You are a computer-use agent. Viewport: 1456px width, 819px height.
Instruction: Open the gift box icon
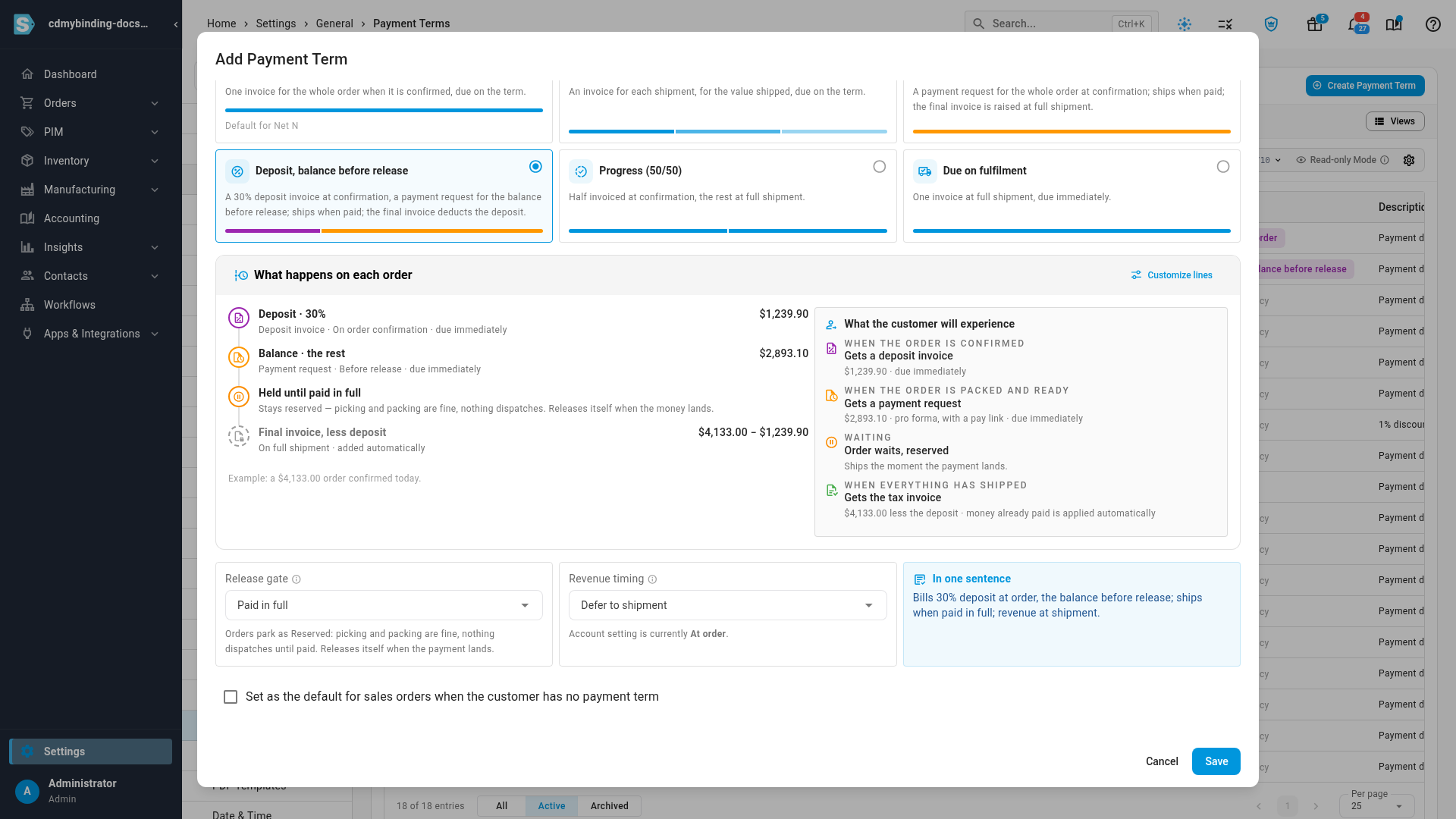click(1314, 24)
